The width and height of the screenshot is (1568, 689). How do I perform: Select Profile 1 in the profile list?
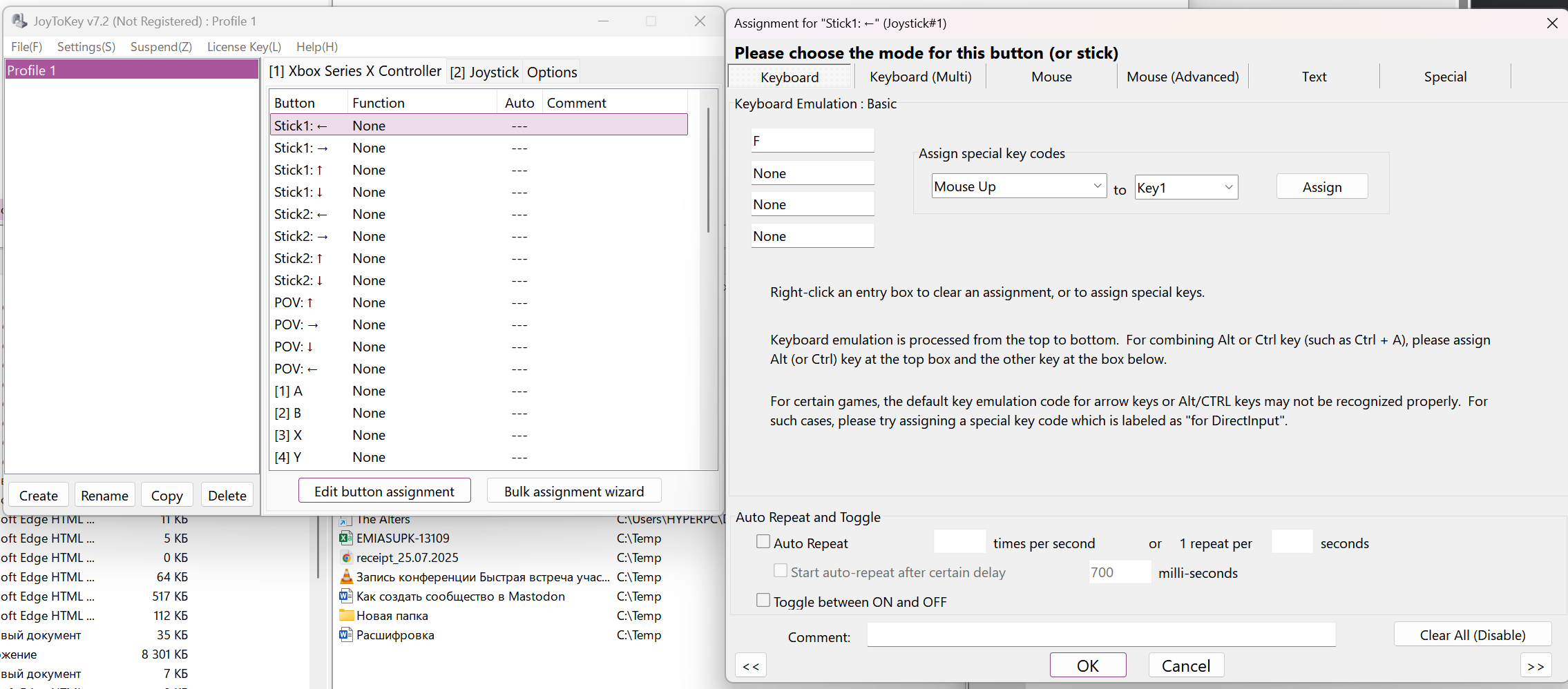point(131,70)
